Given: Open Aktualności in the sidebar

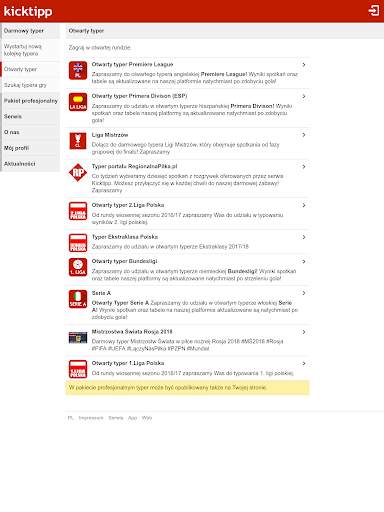Looking at the screenshot, I should pos(30,164).
